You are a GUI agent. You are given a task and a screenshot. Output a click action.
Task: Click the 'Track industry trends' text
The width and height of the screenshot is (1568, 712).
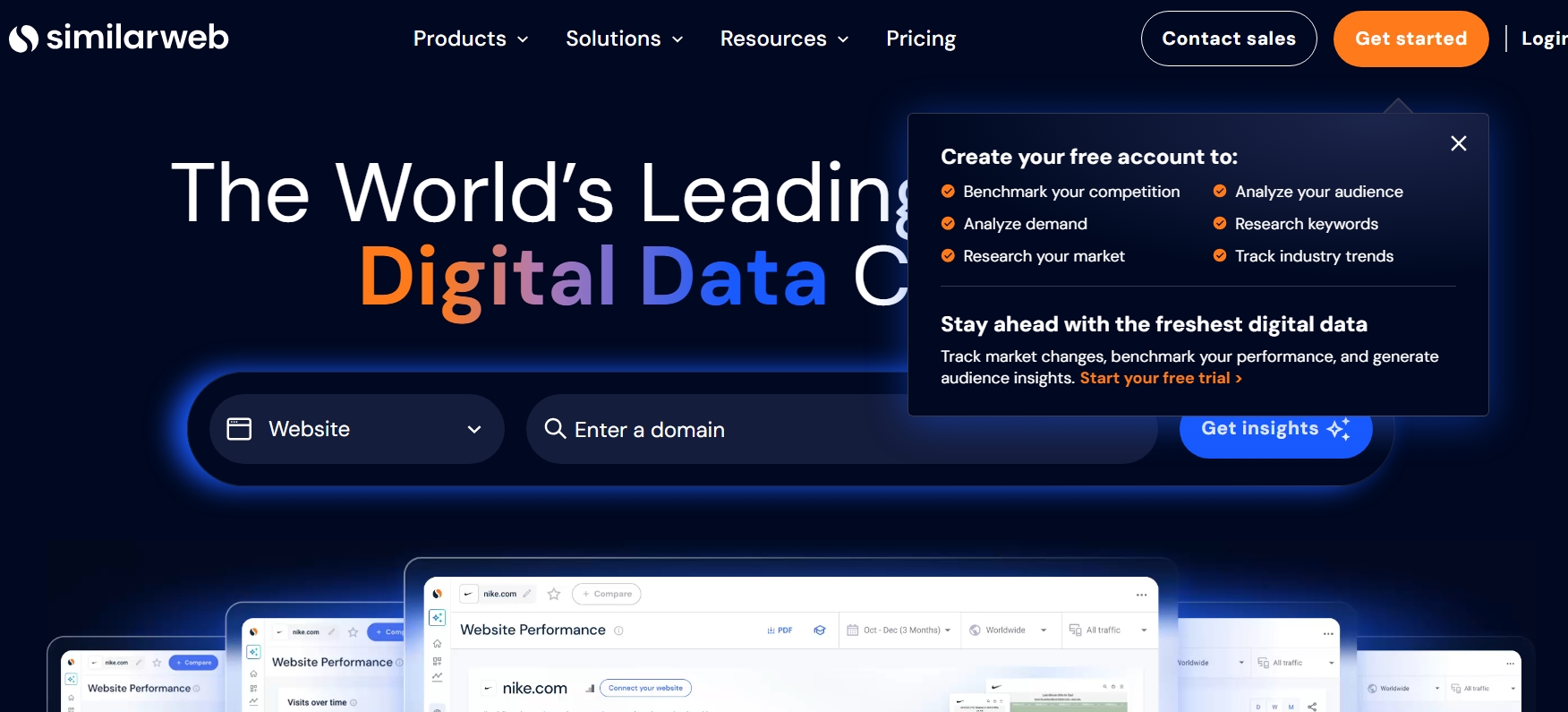tap(1314, 256)
